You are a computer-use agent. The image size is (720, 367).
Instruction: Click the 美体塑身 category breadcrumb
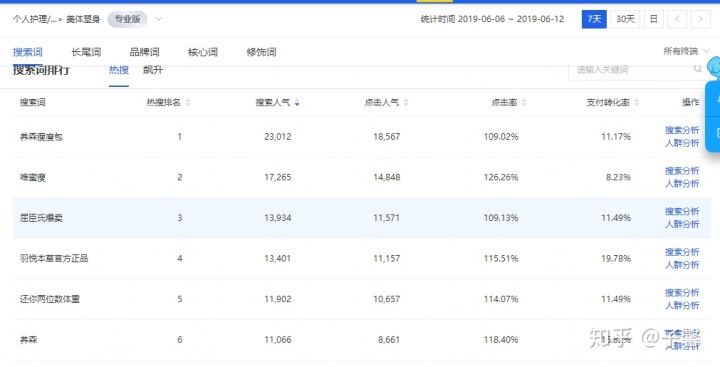click(x=83, y=19)
